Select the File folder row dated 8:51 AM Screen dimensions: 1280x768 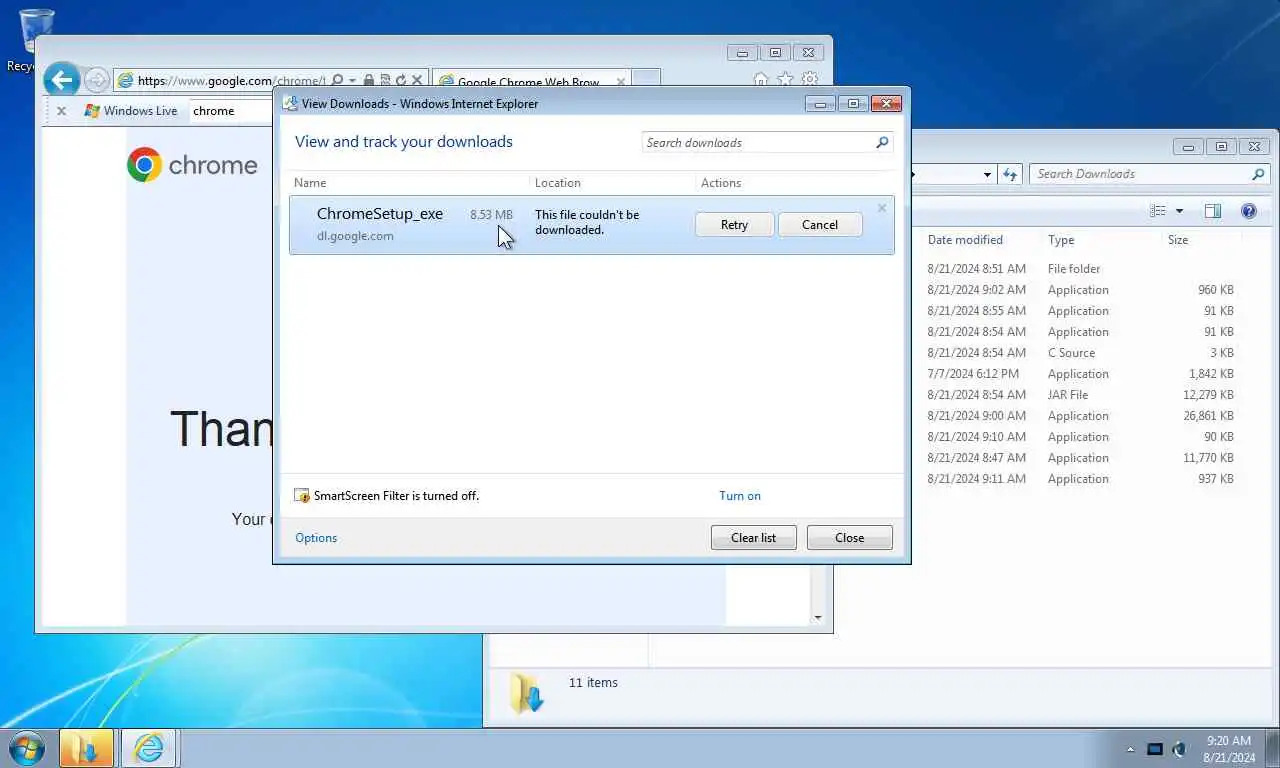tap(1080, 269)
